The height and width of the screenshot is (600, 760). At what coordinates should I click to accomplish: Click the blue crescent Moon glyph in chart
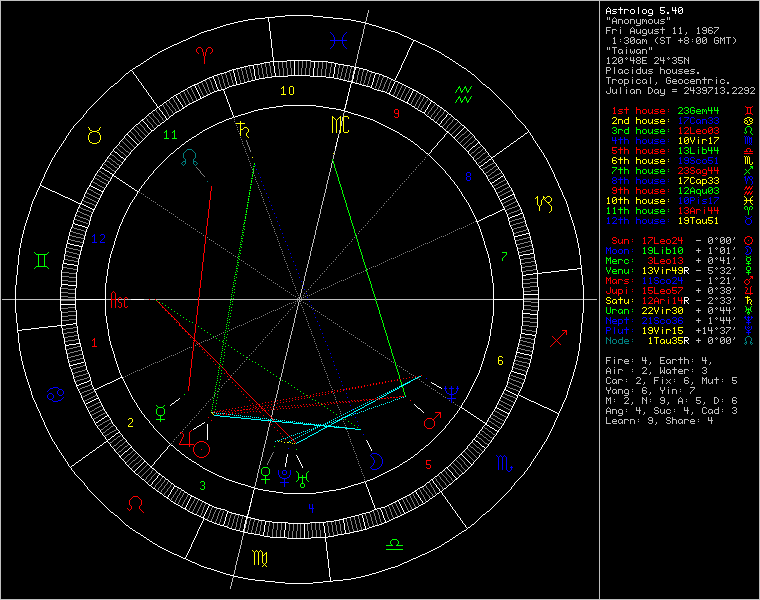pyautogui.click(x=376, y=461)
